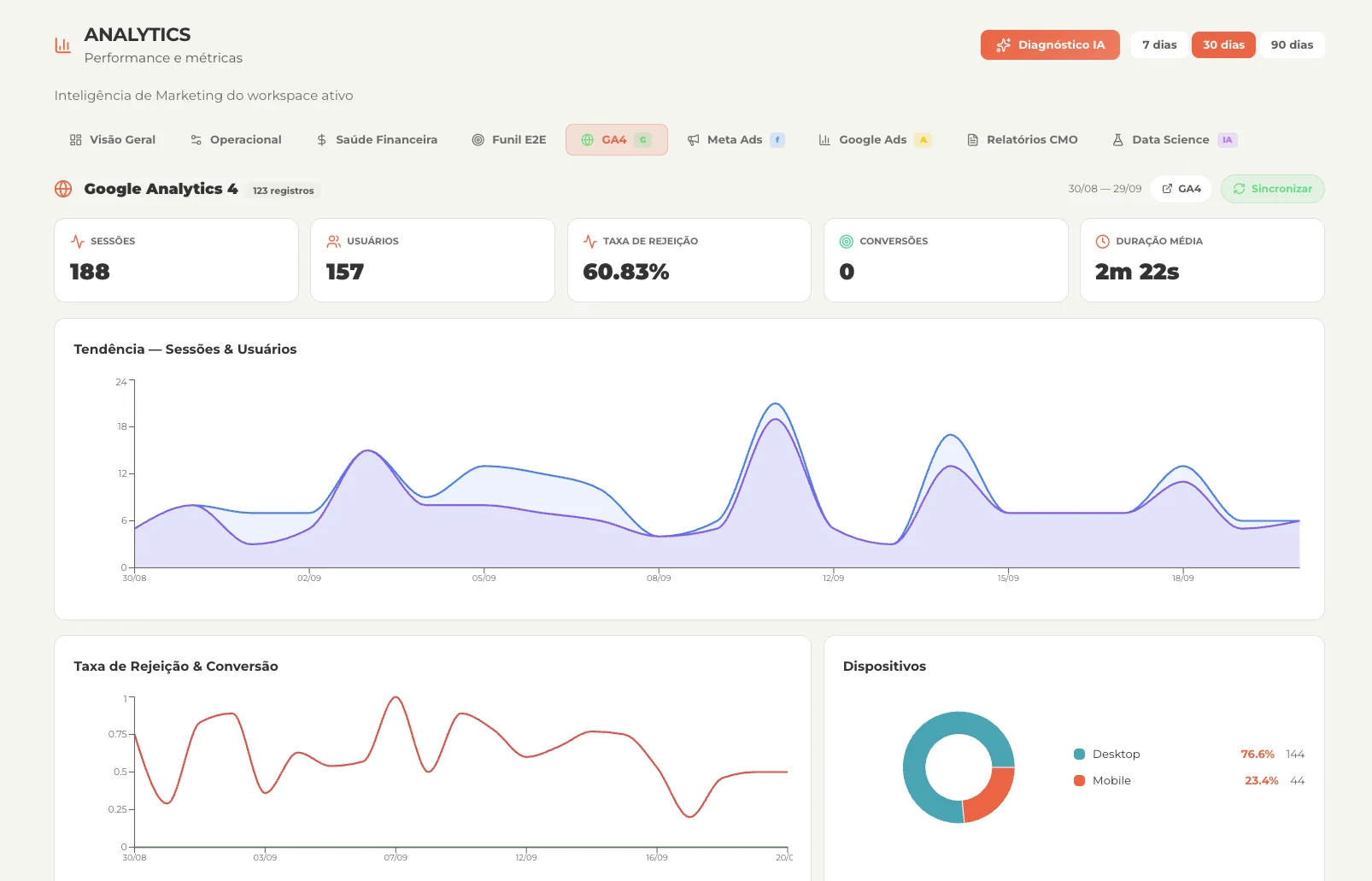Click the 60.83% bounce rate value
1372x881 pixels.
[x=626, y=272]
